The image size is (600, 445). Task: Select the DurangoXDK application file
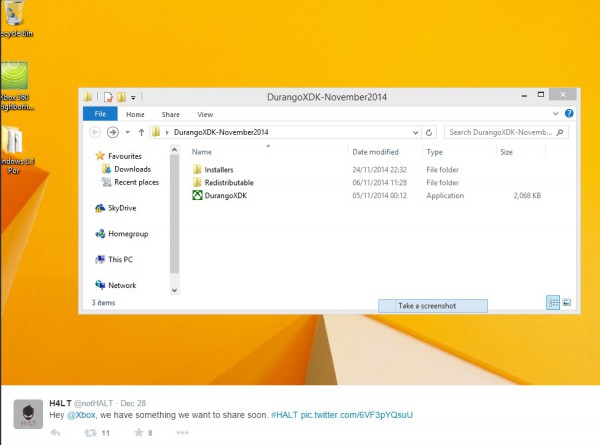tap(220, 196)
